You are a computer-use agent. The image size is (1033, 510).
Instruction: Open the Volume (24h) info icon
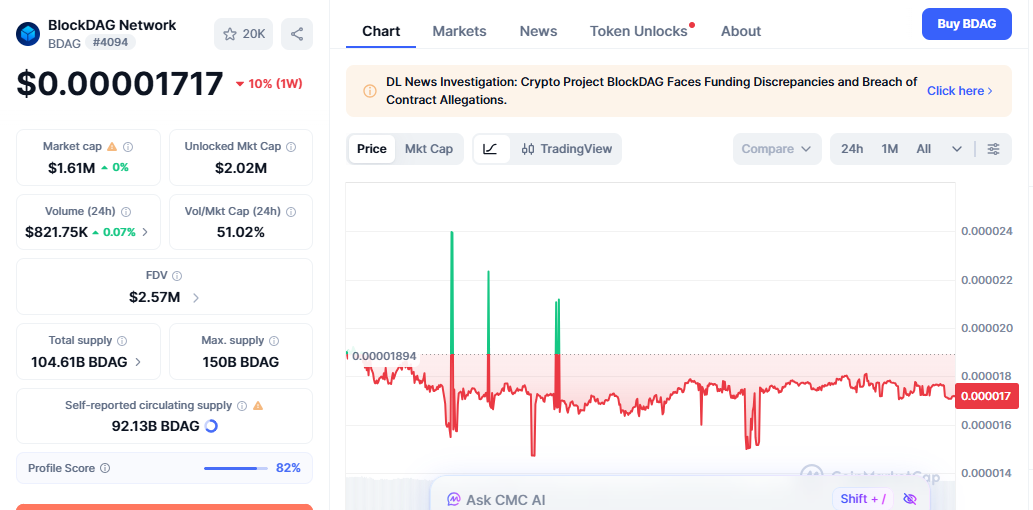click(x=126, y=212)
